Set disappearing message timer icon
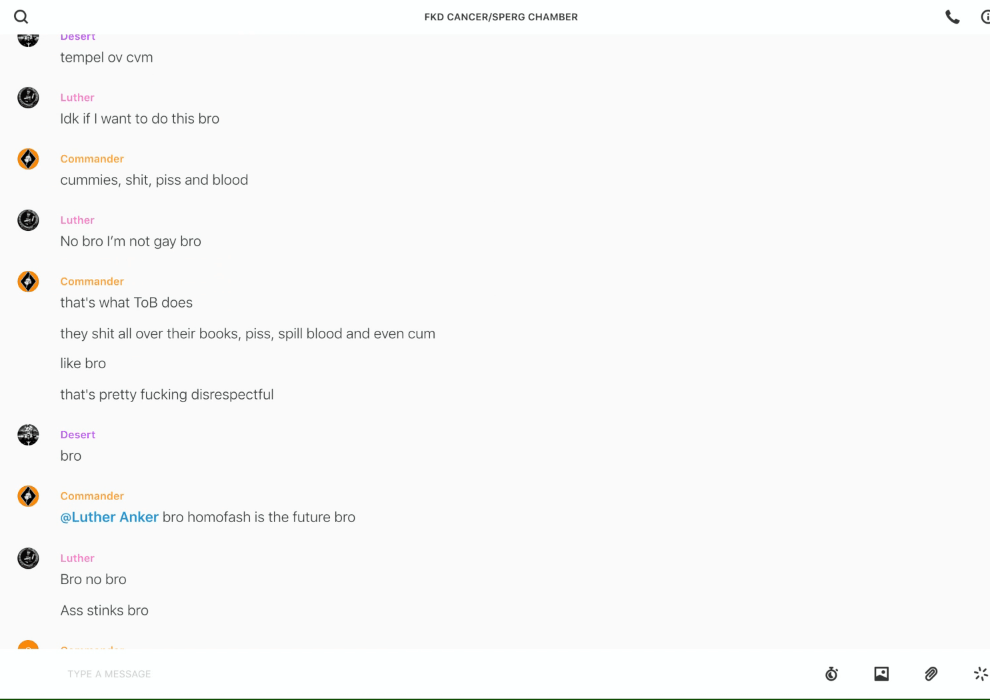The width and height of the screenshot is (990, 700). pyautogui.click(x=832, y=673)
